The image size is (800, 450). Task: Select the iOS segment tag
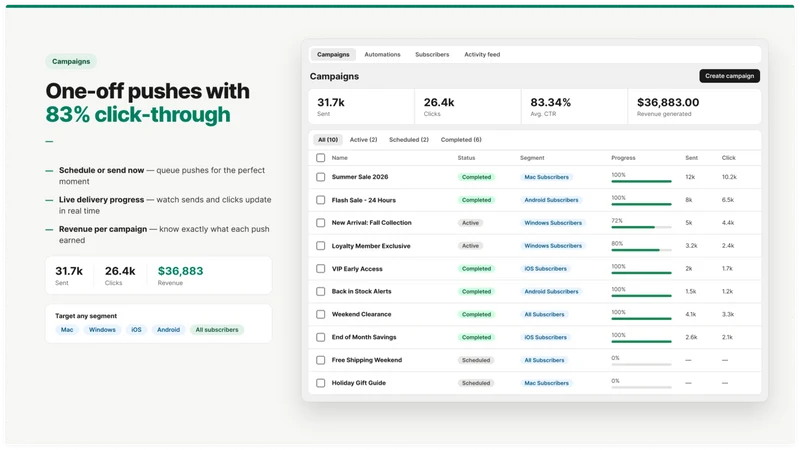tap(136, 330)
